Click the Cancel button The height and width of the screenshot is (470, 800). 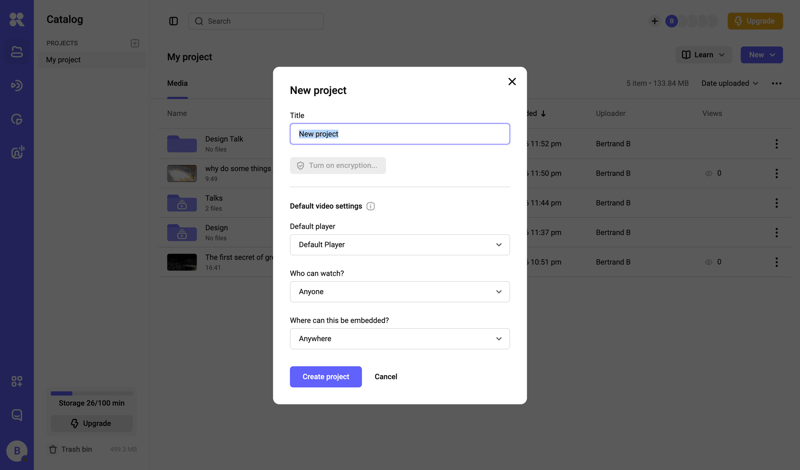[386, 377]
